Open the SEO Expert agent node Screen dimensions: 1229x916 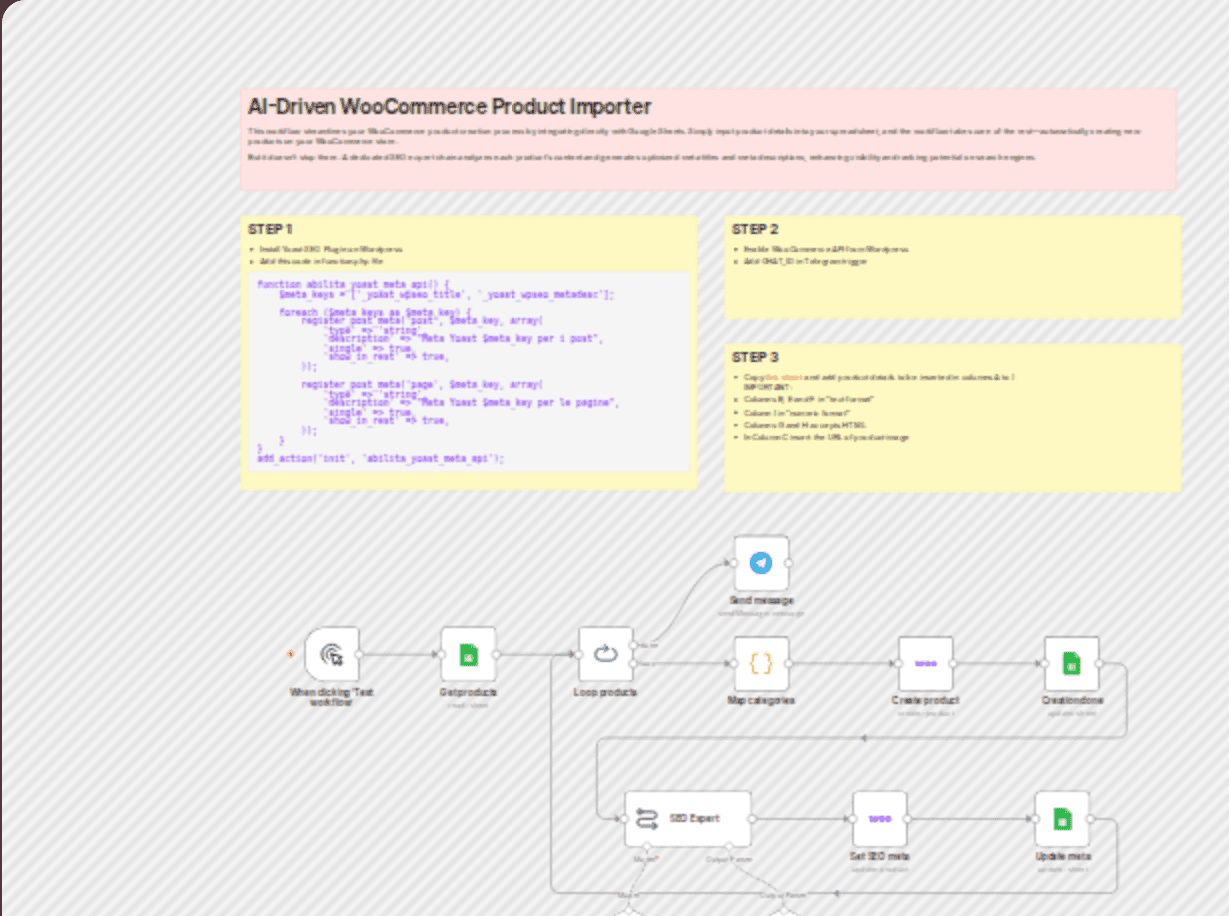pos(688,818)
